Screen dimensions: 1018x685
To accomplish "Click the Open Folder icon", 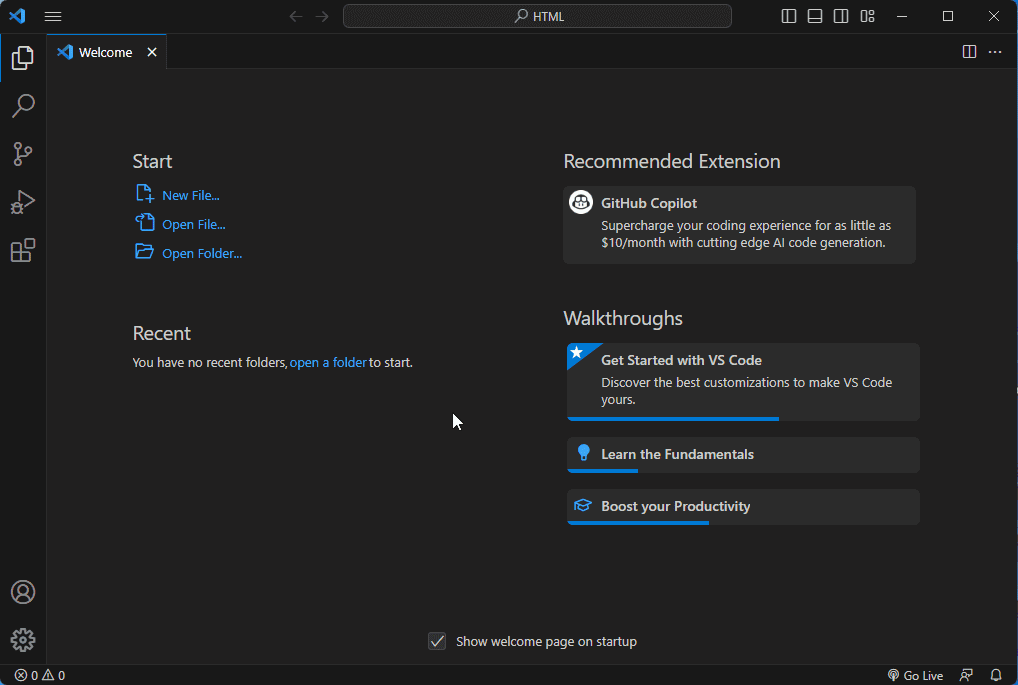I will 144,251.
